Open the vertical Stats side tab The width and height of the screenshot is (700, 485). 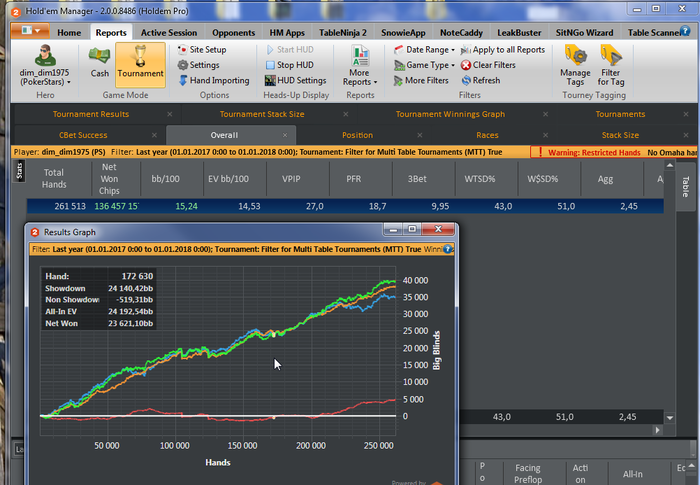[x=19, y=171]
